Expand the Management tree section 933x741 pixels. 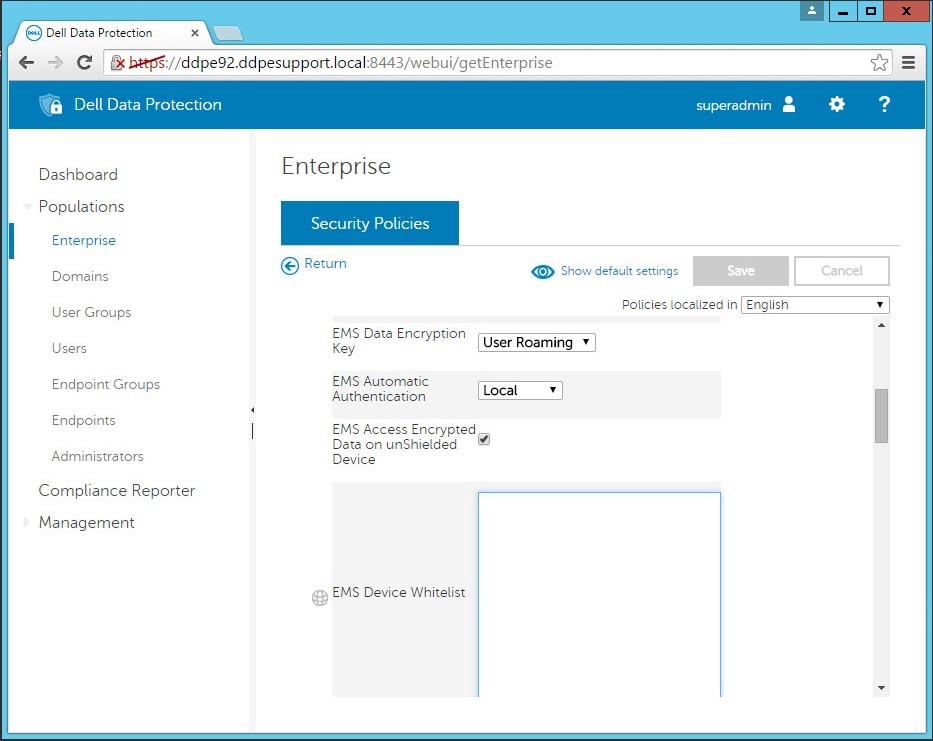(27, 523)
